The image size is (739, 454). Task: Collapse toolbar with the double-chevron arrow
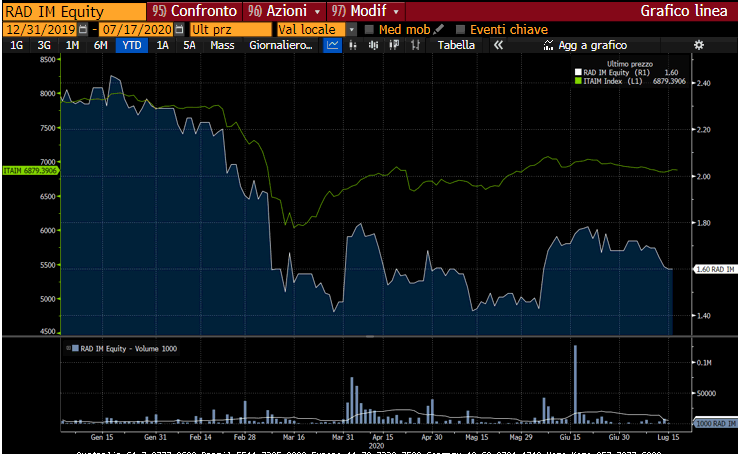498,45
